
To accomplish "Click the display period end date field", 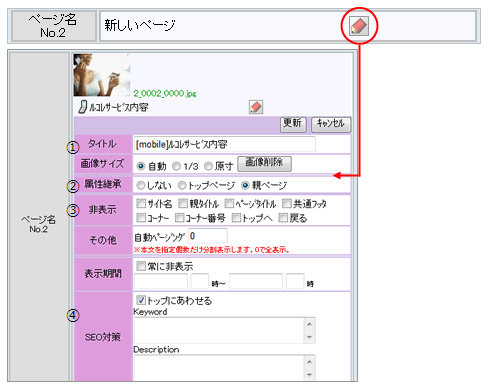I will tap(256, 281).
